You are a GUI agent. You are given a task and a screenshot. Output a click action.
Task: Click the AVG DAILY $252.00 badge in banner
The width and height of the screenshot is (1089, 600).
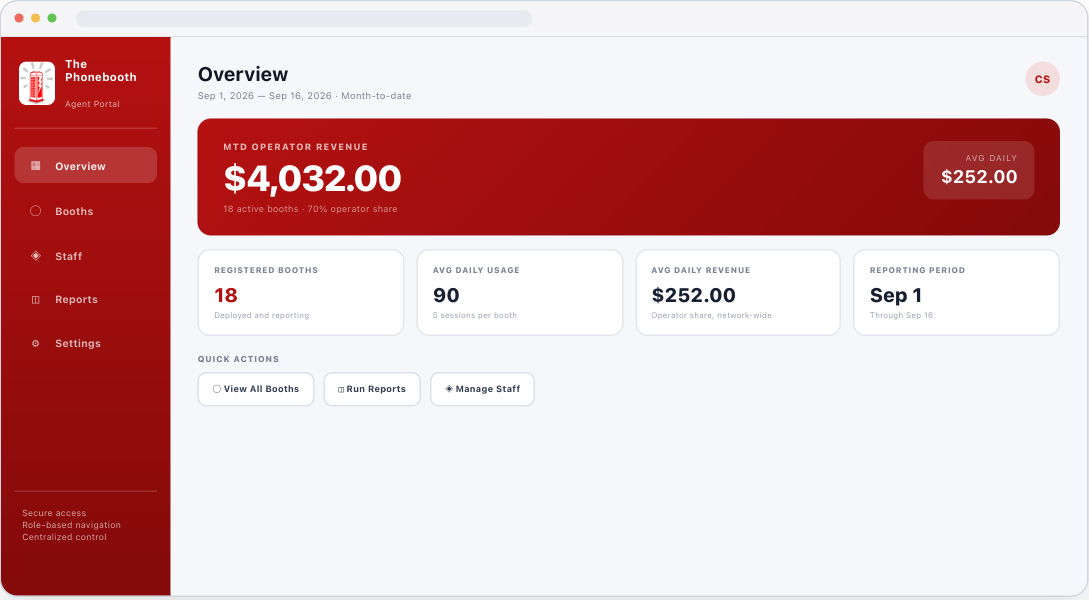pos(979,170)
